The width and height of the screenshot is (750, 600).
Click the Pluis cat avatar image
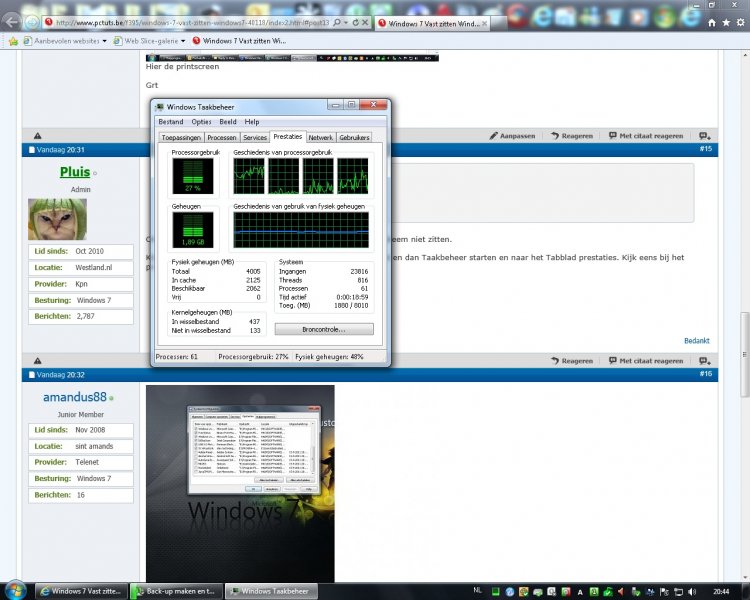pyautogui.click(x=57, y=219)
